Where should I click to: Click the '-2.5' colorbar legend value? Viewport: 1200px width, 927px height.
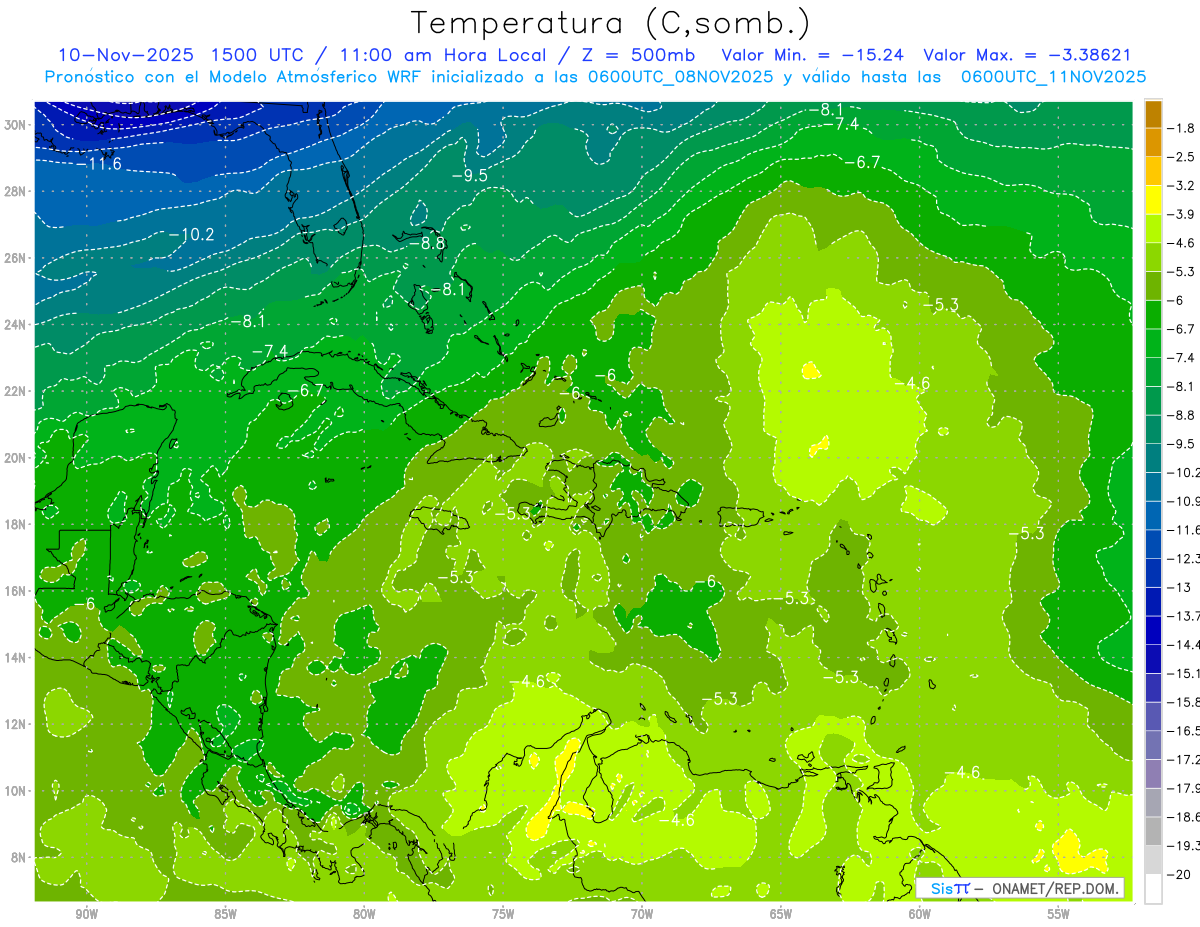point(1182,157)
